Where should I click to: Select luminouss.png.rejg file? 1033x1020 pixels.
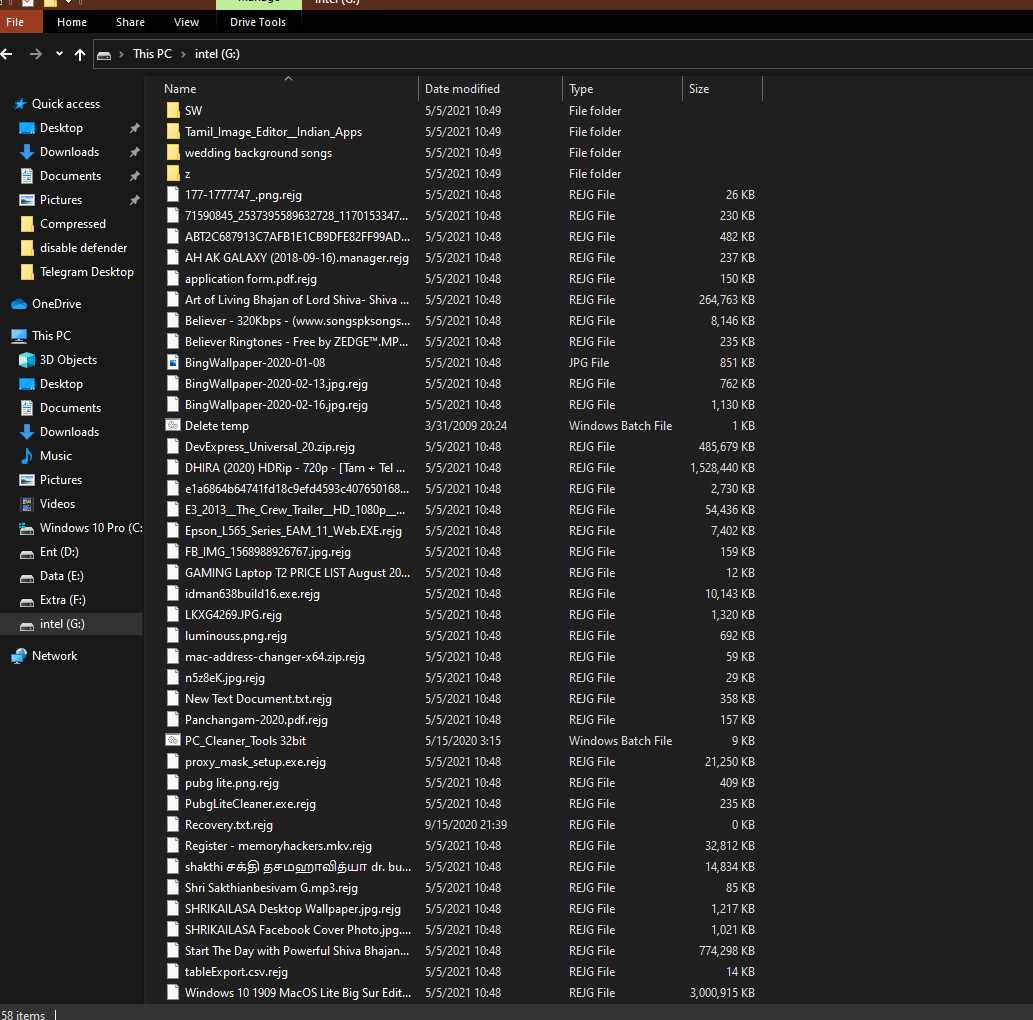click(x=235, y=636)
